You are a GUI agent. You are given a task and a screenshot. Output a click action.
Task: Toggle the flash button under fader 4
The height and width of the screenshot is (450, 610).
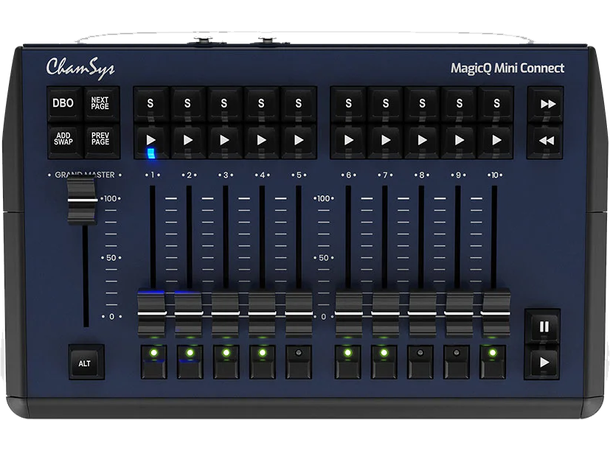click(x=262, y=362)
